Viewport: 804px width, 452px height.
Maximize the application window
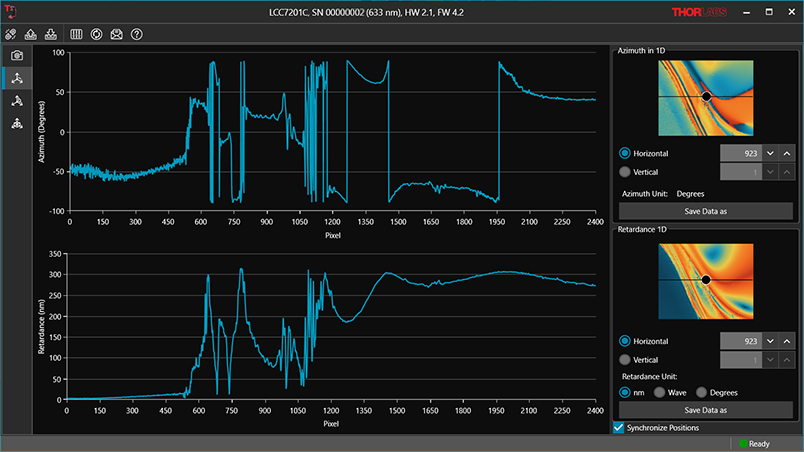pos(769,12)
